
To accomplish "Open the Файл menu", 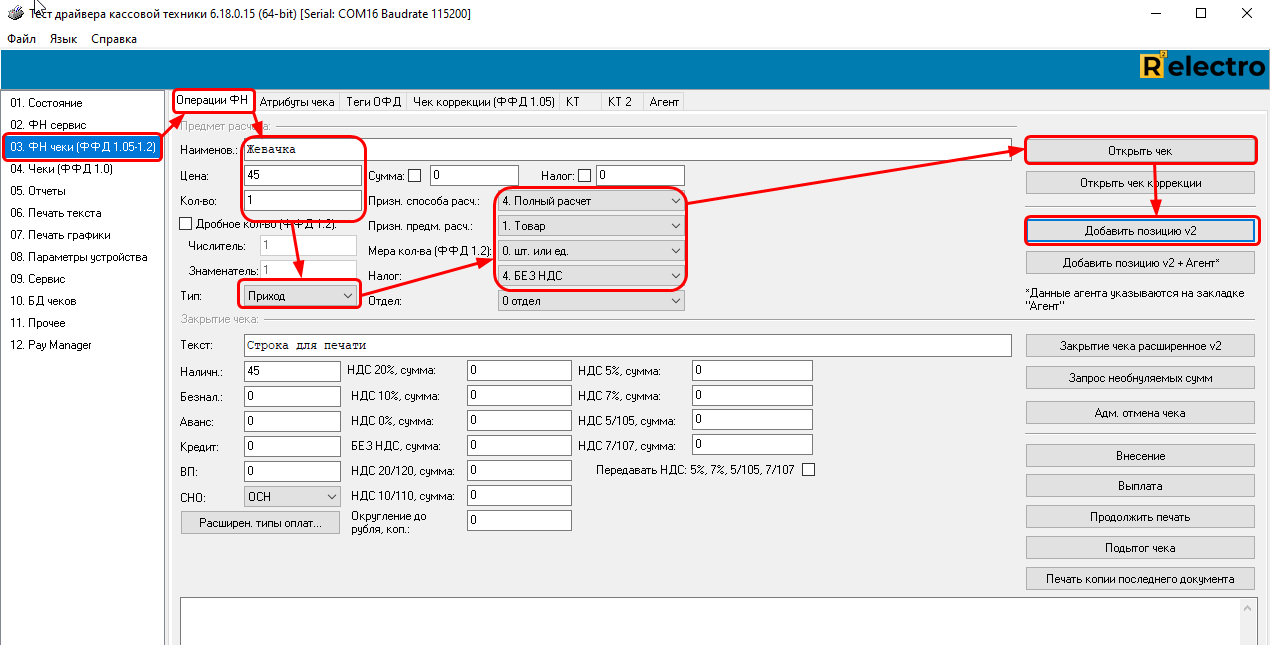I will coord(21,39).
